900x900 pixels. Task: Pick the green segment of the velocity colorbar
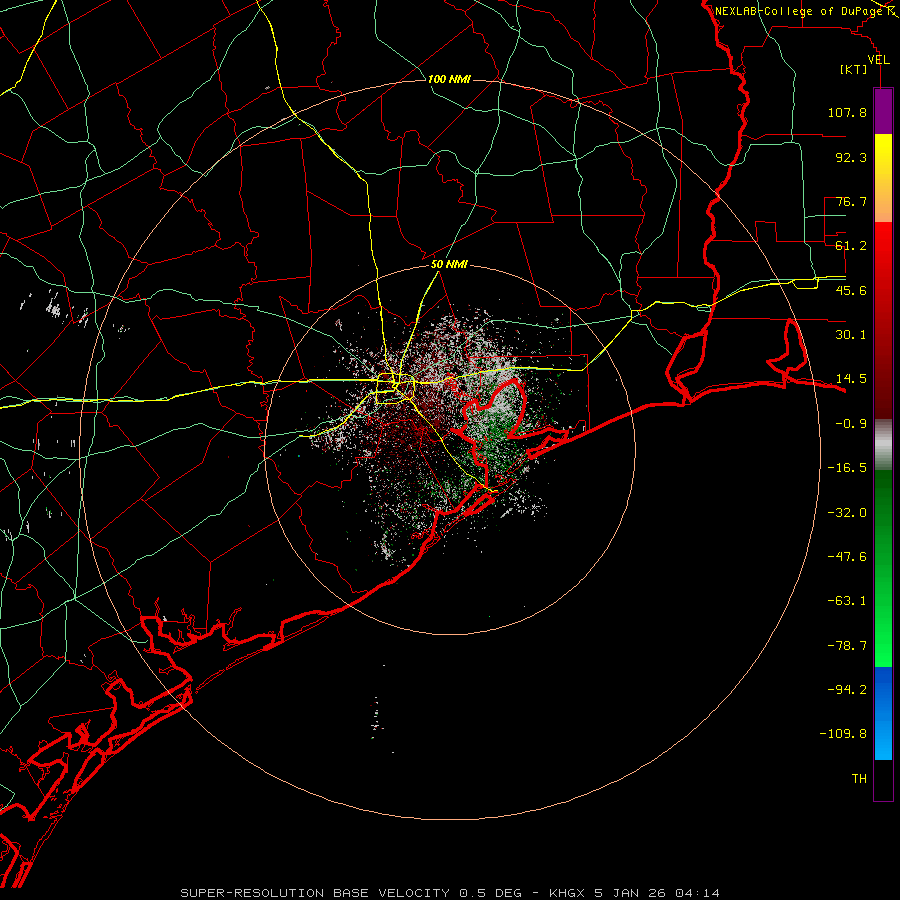[883, 568]
